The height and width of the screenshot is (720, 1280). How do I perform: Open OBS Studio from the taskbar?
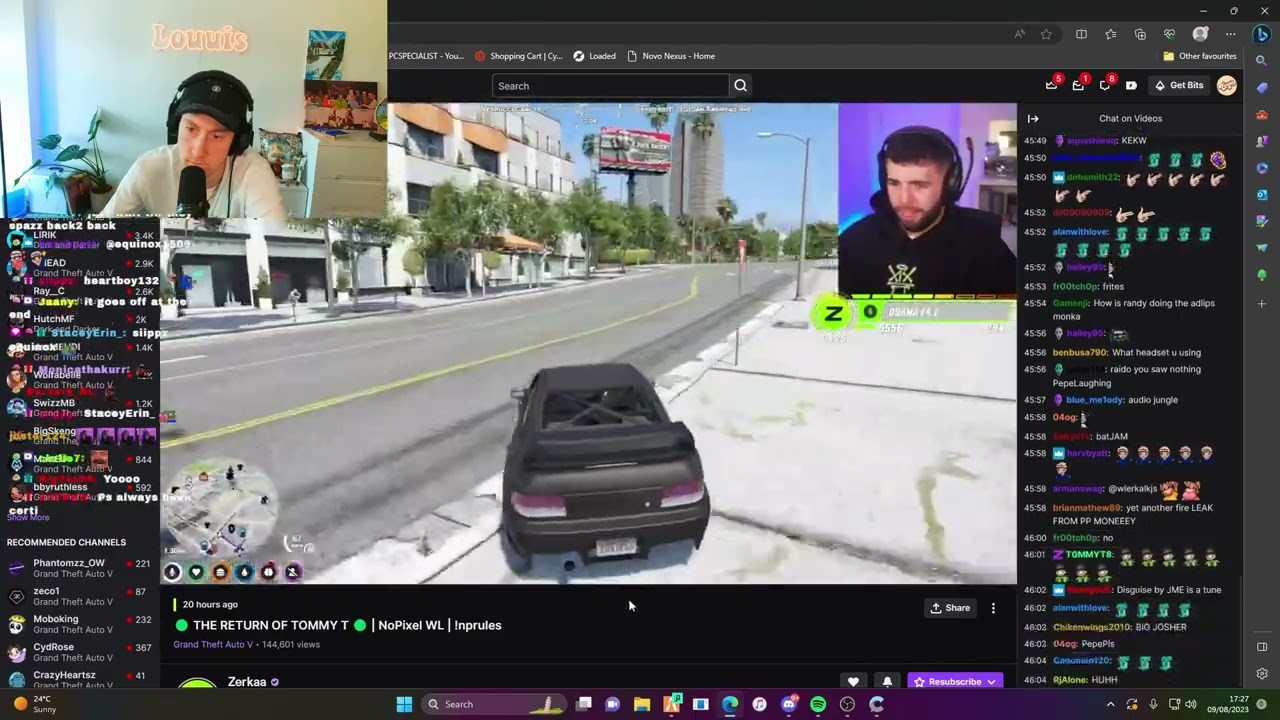point(847,704)
